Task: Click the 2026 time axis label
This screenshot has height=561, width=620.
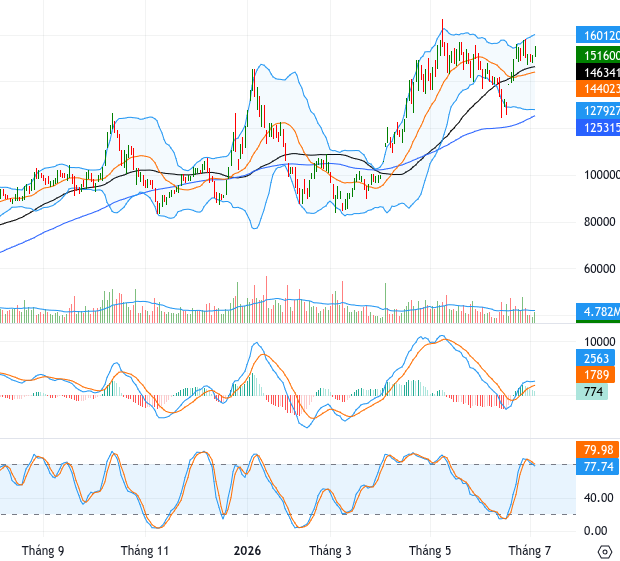Action: 247,550
